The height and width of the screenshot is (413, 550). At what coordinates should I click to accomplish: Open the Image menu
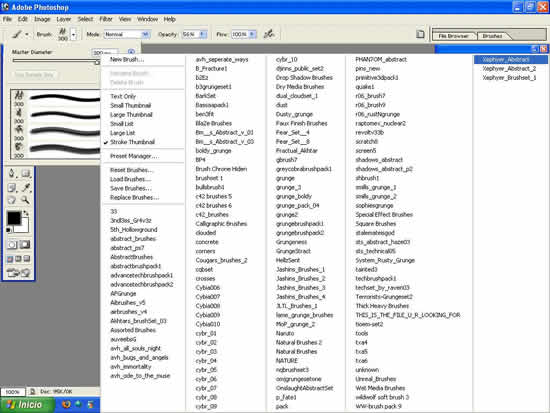tap(42, 19)
